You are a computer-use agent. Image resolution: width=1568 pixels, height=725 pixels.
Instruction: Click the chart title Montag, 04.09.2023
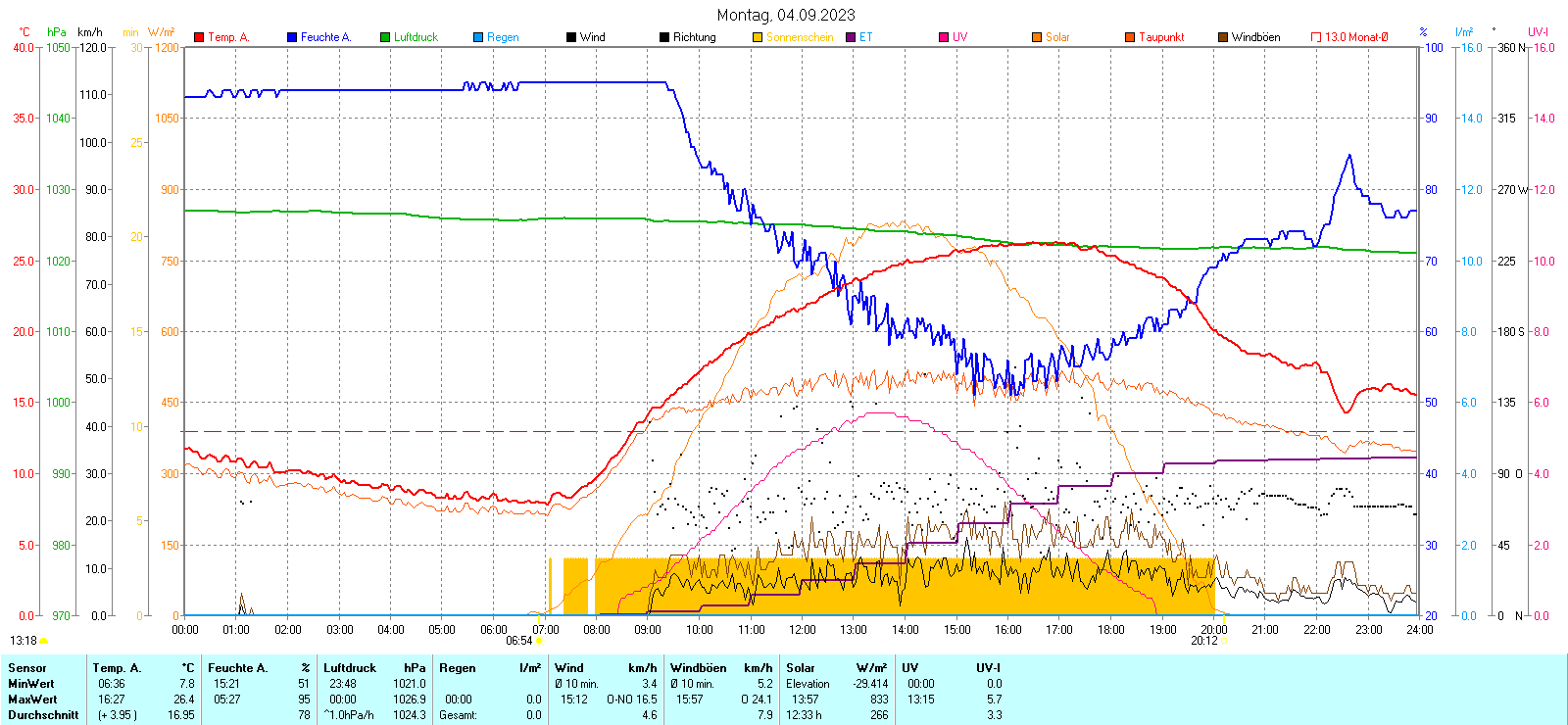click(x=785, y=15)
